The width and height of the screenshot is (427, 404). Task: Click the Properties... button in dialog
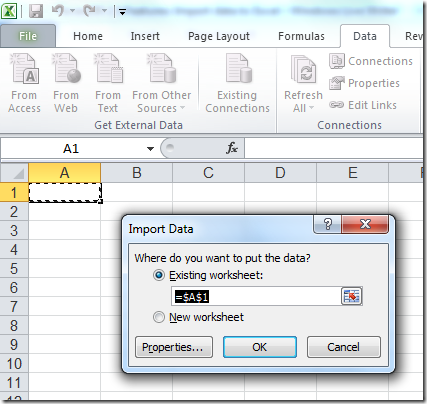tap(174, 347)
